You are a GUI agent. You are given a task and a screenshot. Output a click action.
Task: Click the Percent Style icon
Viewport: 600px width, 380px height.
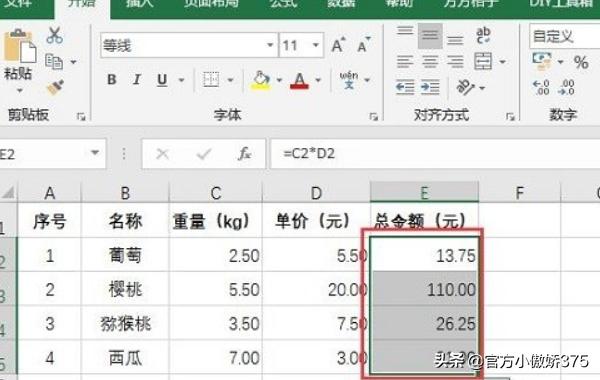[581, 62]
